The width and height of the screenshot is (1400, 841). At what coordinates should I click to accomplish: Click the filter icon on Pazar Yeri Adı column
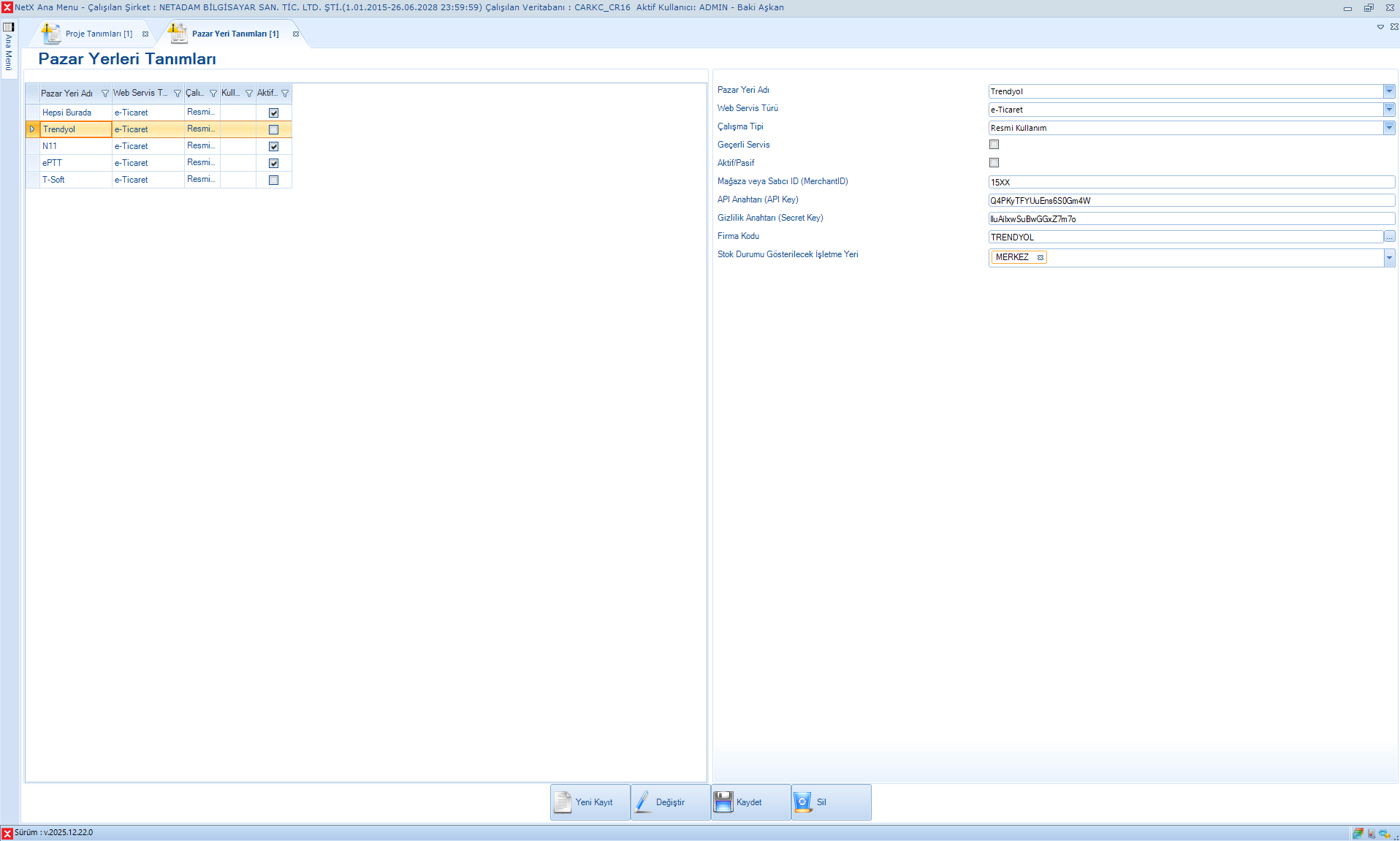click(104, 94)
